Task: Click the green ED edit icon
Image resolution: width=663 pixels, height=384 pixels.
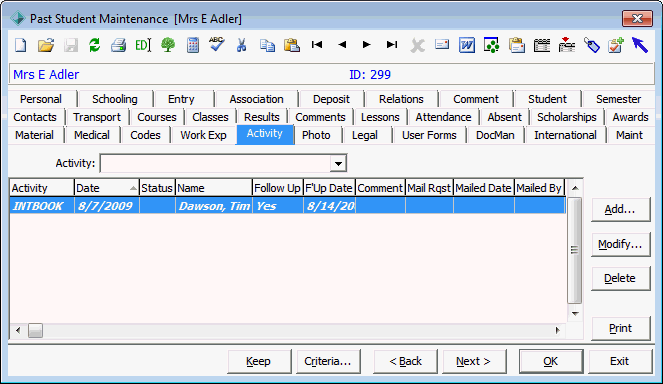Action: pyautogui.click(x=143, y=45)
